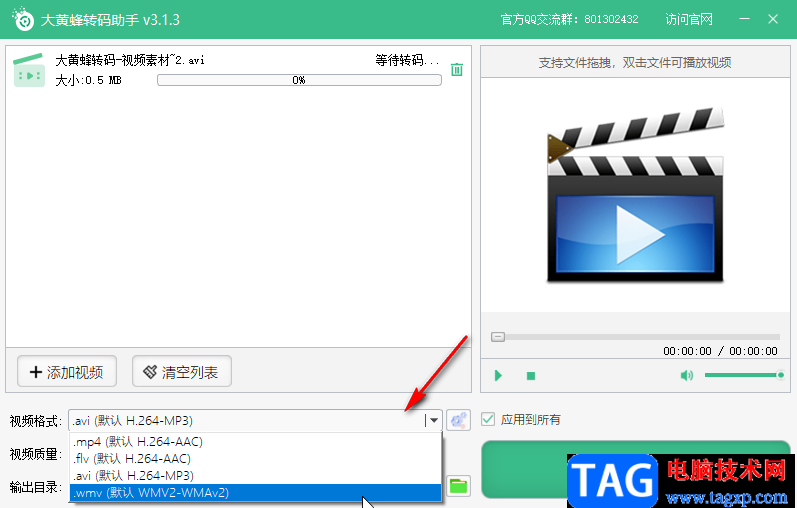Click the green start transcoding button
The width and height of the screenshot is (797, 508).
[635, 469]
